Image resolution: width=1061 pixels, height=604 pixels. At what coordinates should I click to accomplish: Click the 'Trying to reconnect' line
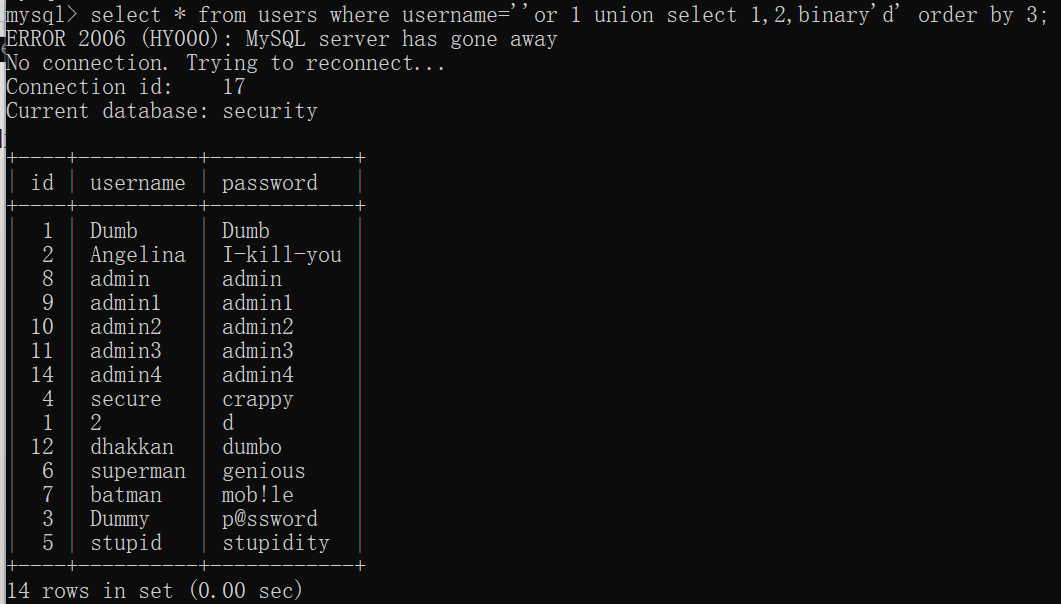tap(225, 63)
